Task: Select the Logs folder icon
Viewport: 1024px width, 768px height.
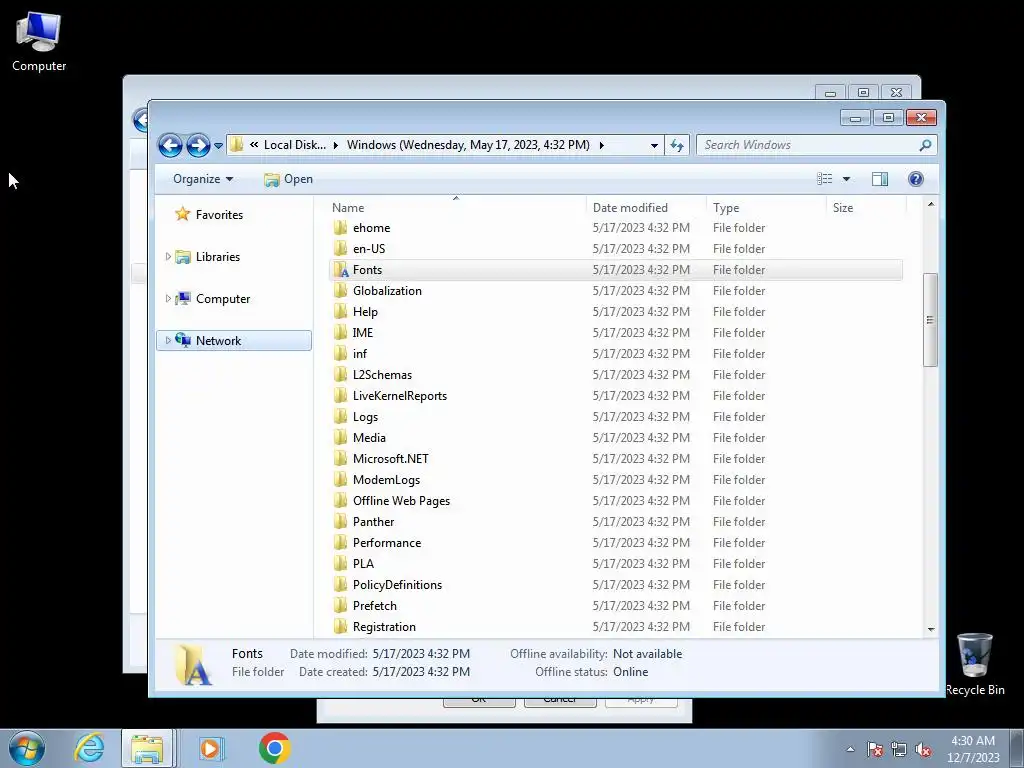Action: click(340, 417)
